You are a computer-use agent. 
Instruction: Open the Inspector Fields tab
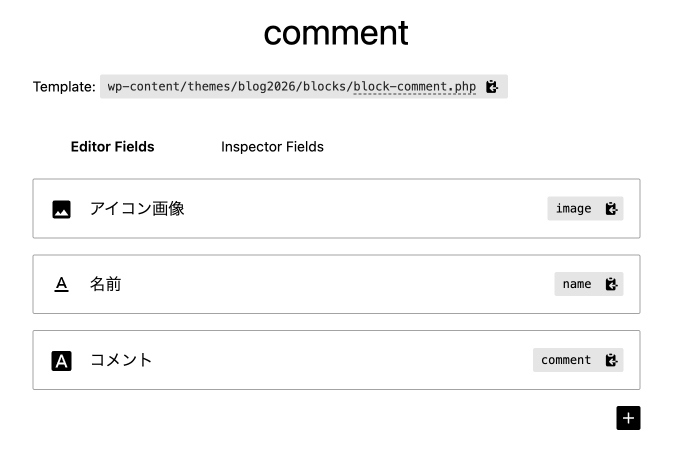tap(272, 147)
